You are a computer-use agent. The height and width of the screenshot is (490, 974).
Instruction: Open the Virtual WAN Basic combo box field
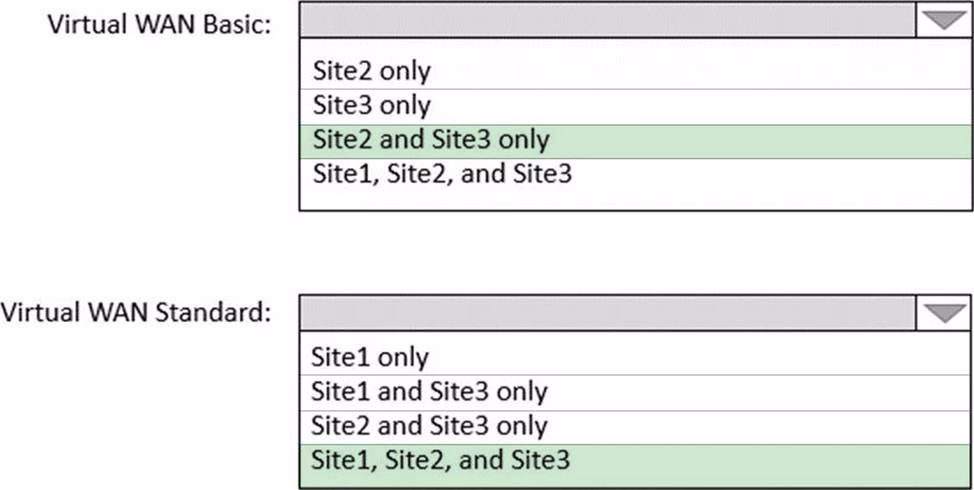[607, 22]
